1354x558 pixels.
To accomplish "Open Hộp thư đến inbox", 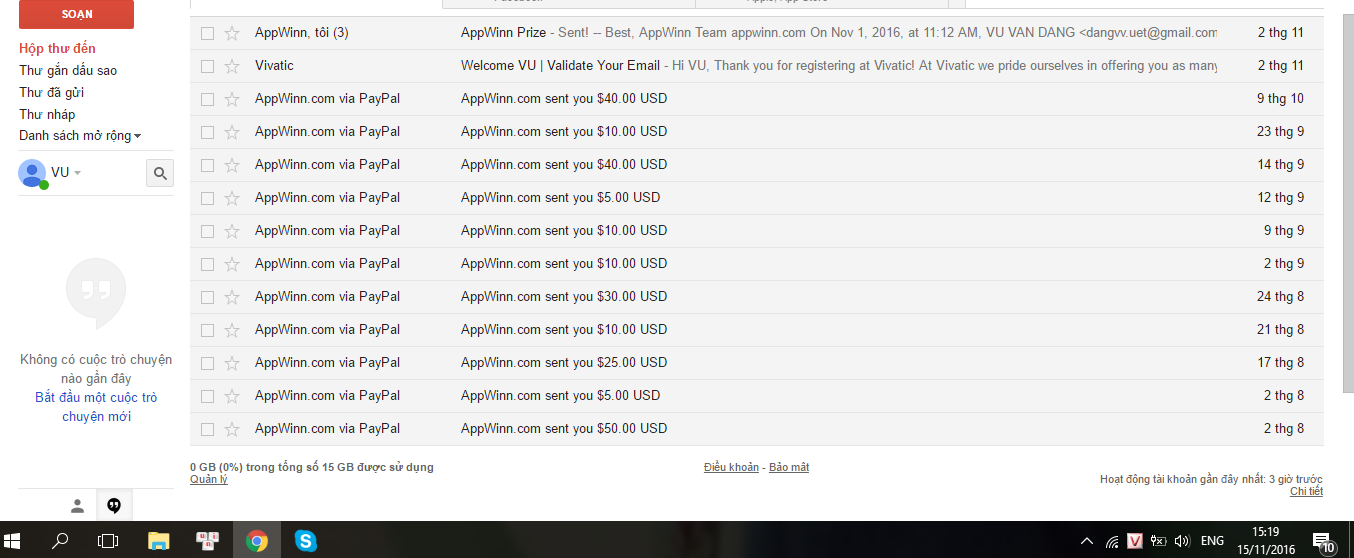I will tap(57, 48).
